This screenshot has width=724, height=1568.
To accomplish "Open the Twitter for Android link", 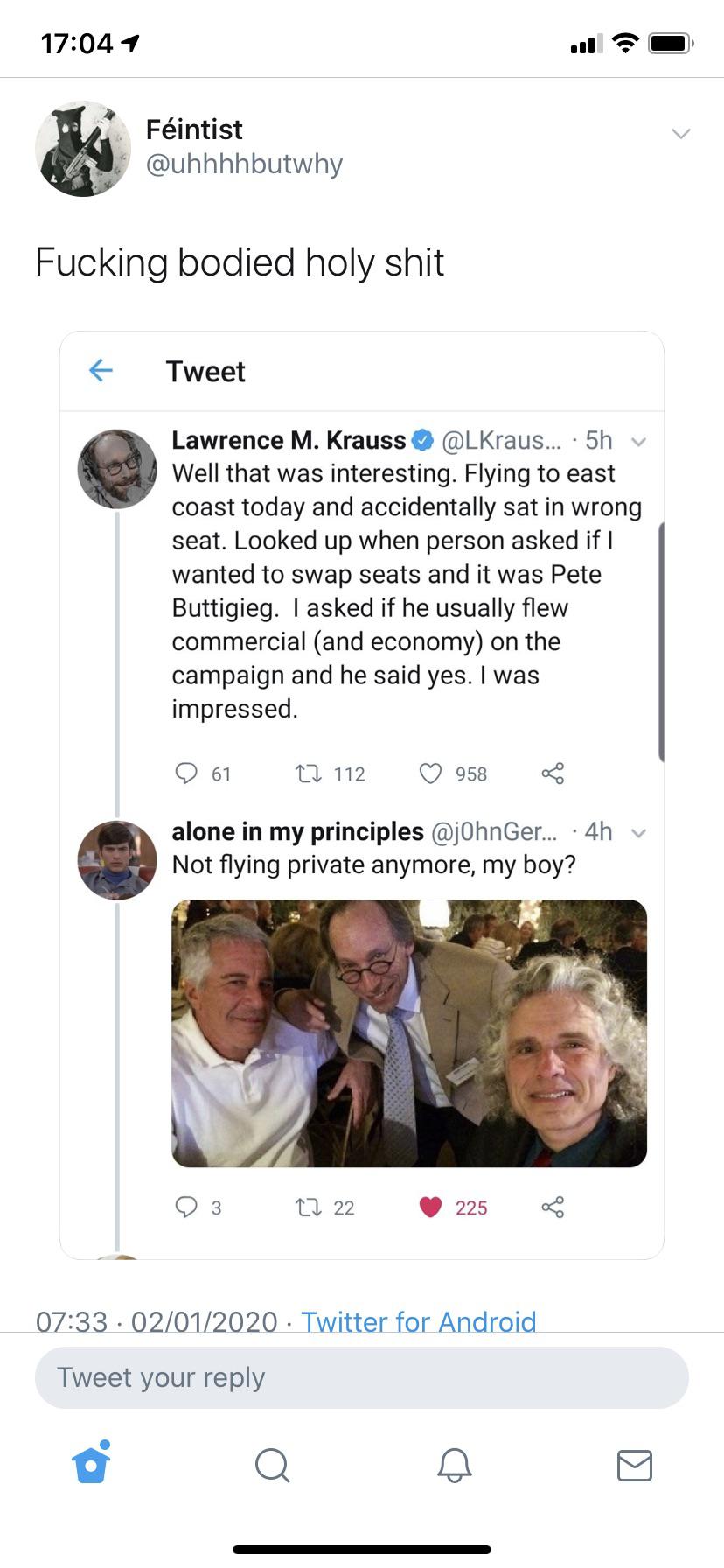I will coord(419,1320).
